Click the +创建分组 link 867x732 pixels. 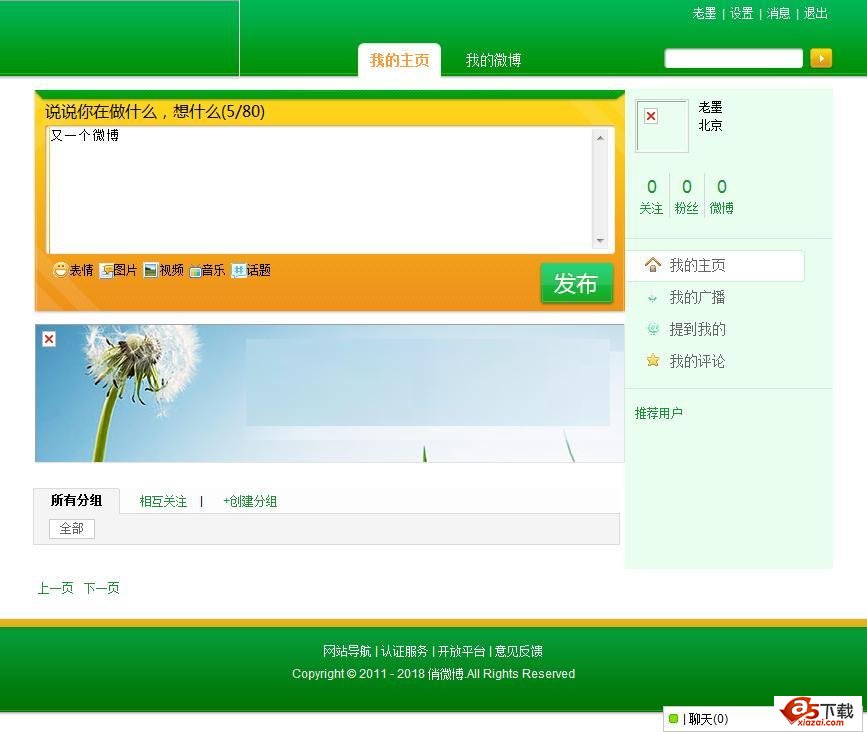click(x=250, y=502)
